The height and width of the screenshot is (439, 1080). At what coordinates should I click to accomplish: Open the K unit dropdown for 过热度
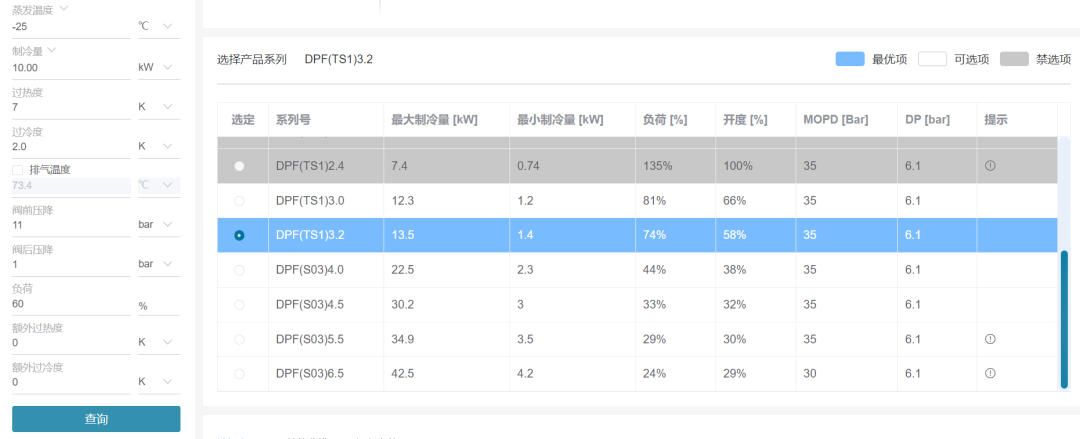[158, 107]
